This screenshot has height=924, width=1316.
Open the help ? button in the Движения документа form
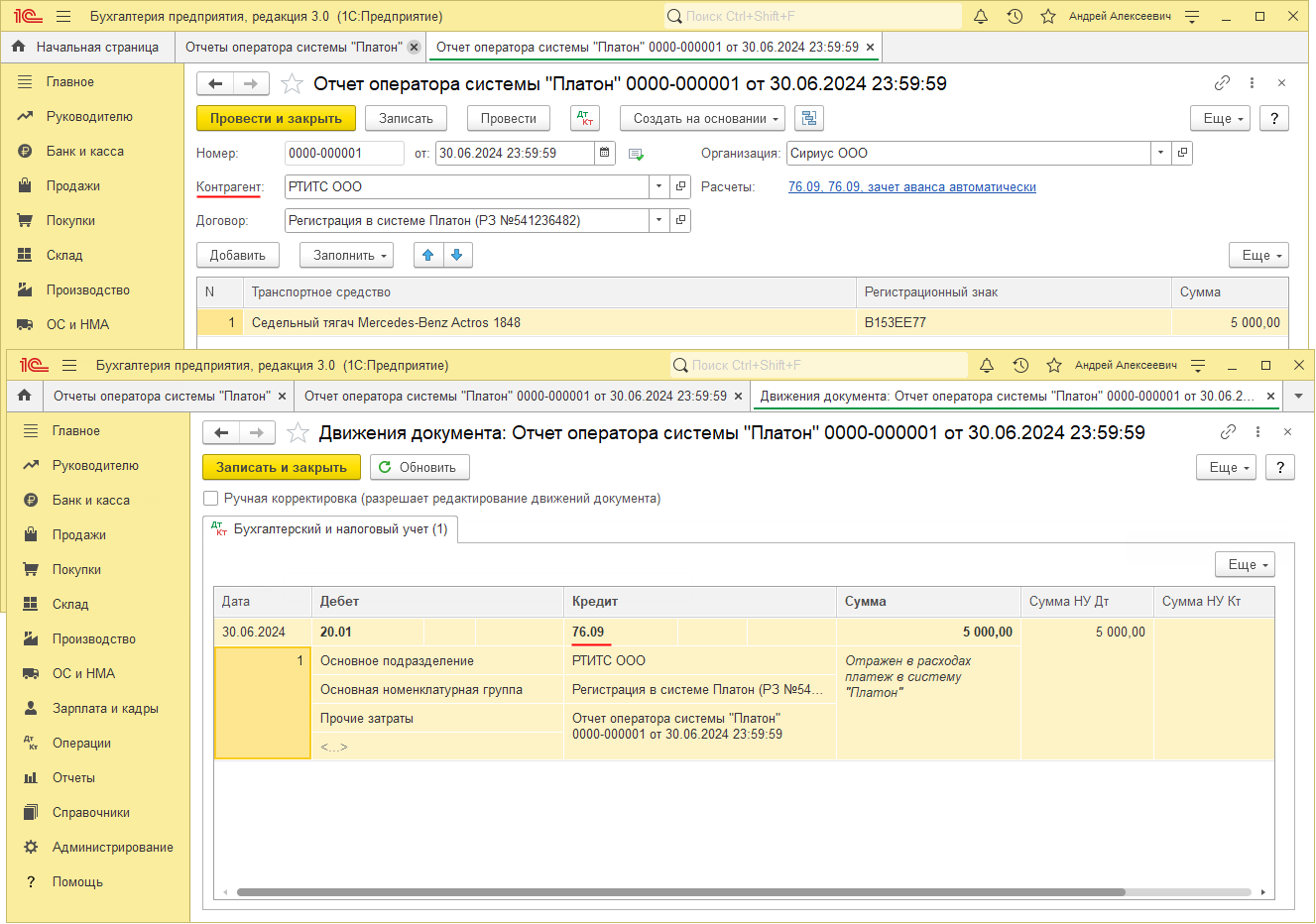pyautogui.click(x=1280, y=467)
